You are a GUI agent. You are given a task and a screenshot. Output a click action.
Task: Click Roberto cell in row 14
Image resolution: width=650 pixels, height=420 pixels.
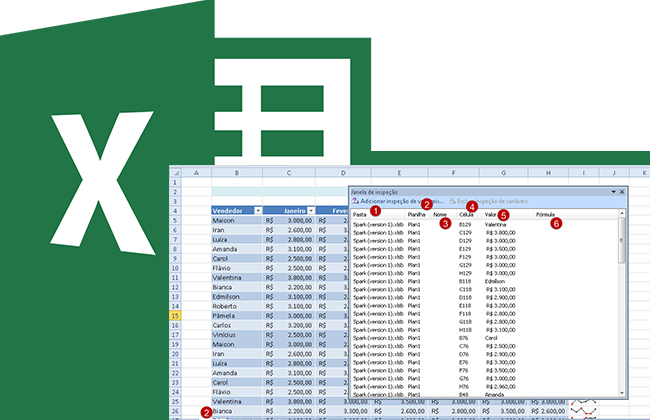(x=237, y=306)
